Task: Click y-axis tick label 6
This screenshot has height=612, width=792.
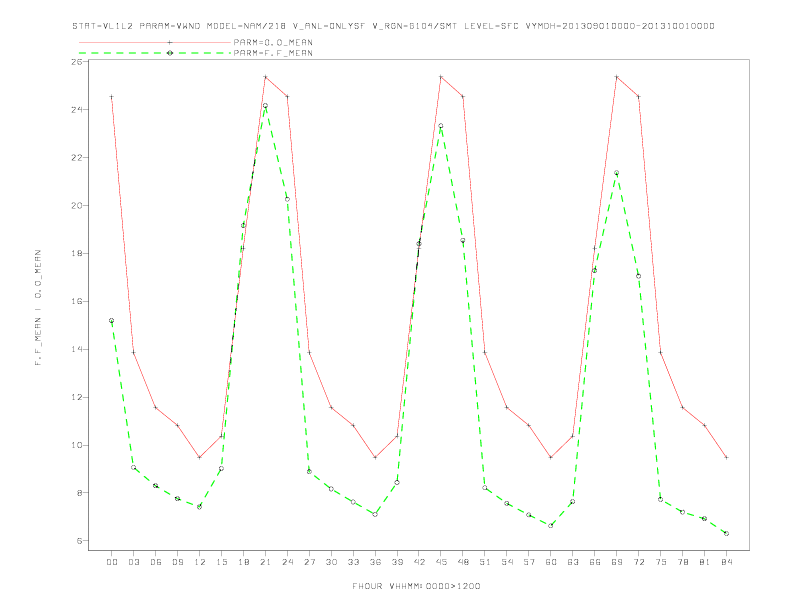Action: tap(80, 541)
